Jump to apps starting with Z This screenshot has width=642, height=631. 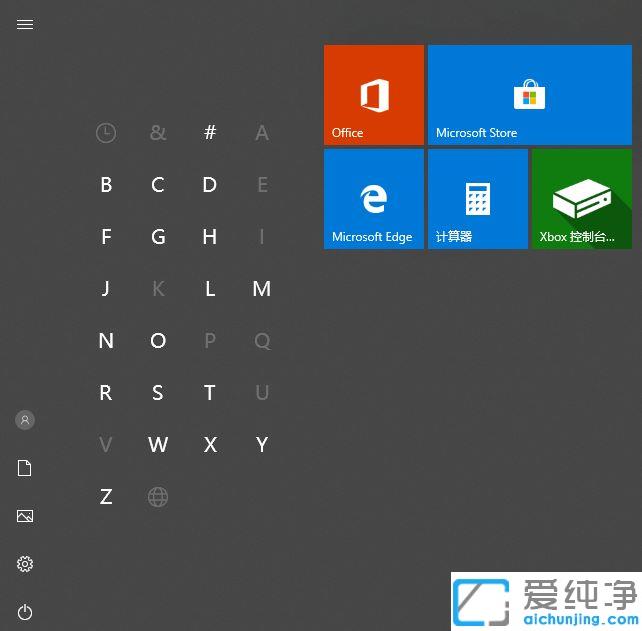106,497
